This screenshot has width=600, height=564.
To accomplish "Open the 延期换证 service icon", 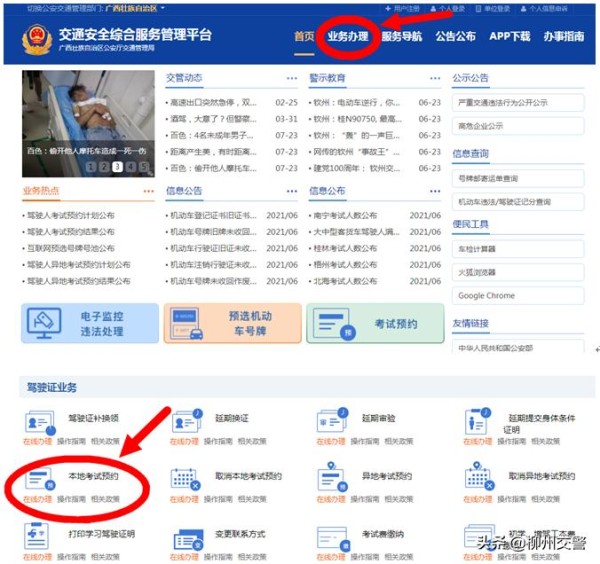I will point(186,421).
